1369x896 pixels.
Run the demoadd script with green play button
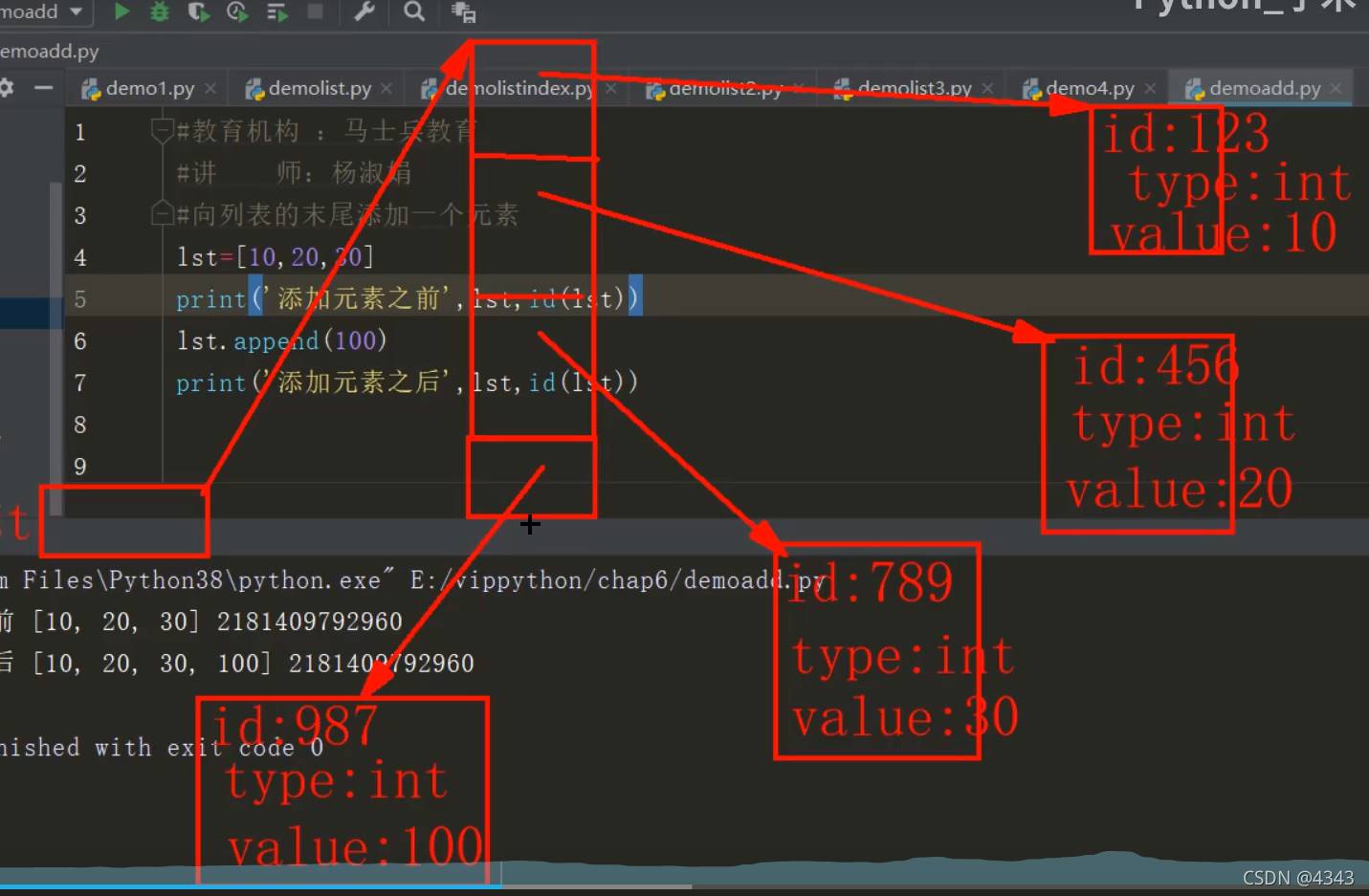[x=121, y=11]
